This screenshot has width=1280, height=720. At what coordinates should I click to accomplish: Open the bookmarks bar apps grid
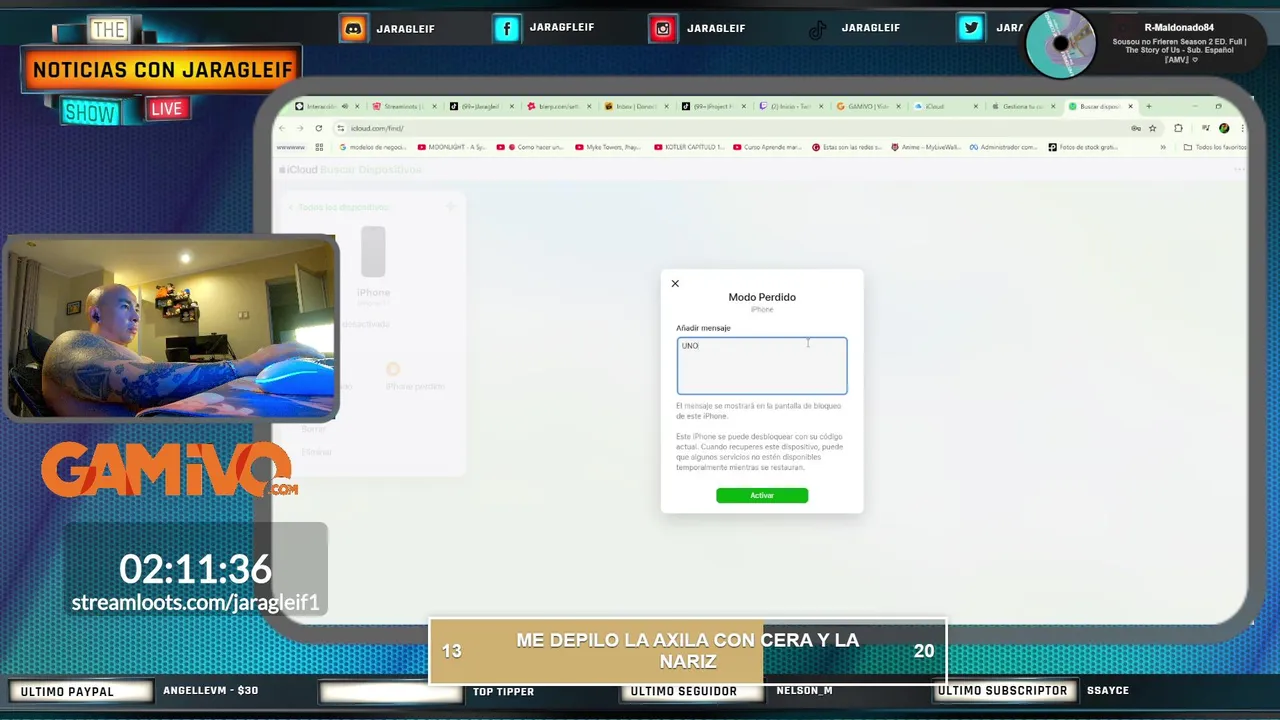319,147
